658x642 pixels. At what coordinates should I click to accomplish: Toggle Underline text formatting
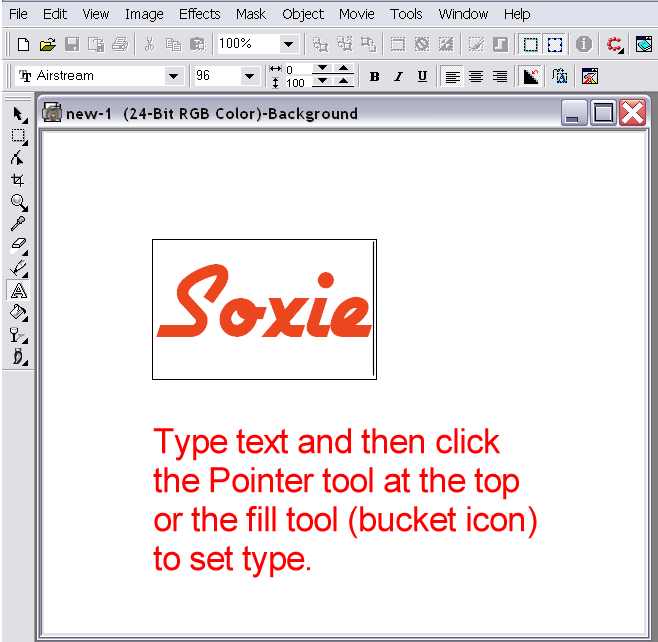click(422, 77)
